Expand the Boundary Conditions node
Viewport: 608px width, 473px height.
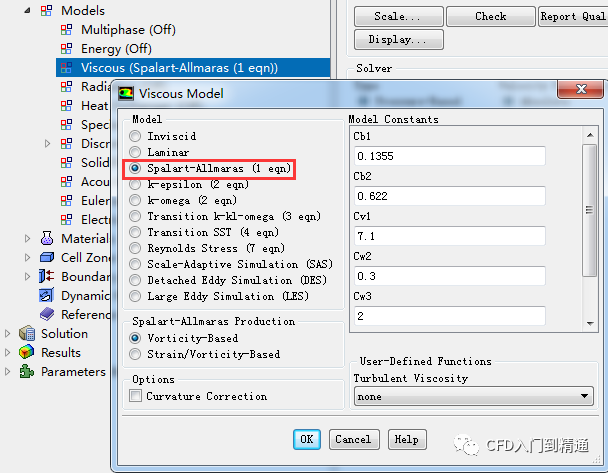click(28, 276)
